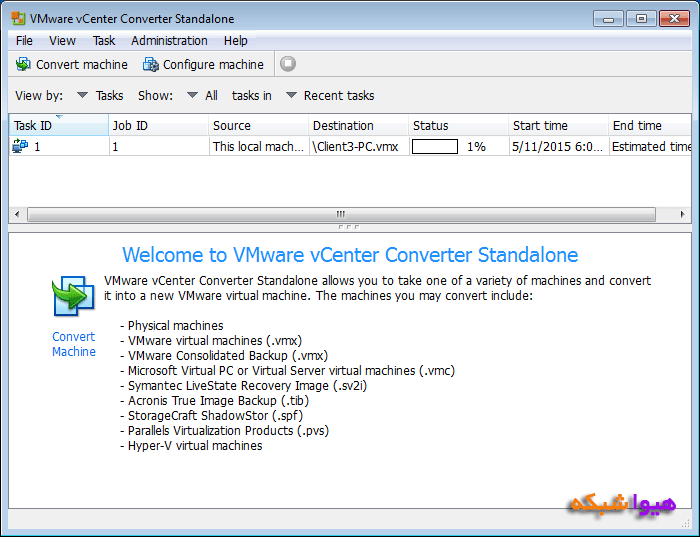The image size is (700, 537).
Task: Click the window resize grip corner
Action: 685,523
